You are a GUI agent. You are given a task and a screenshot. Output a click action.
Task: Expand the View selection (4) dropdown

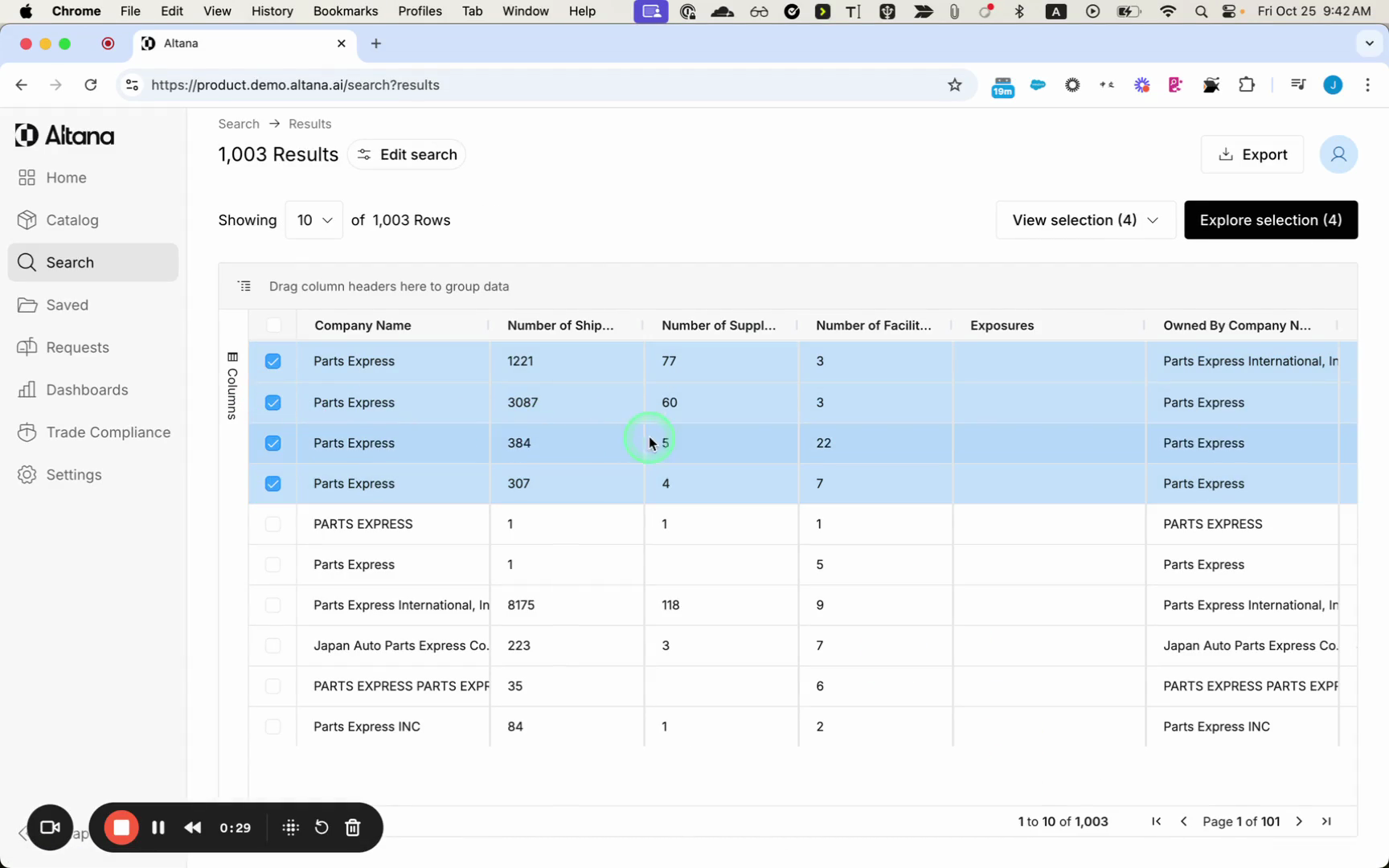(x=1084, y=220)
